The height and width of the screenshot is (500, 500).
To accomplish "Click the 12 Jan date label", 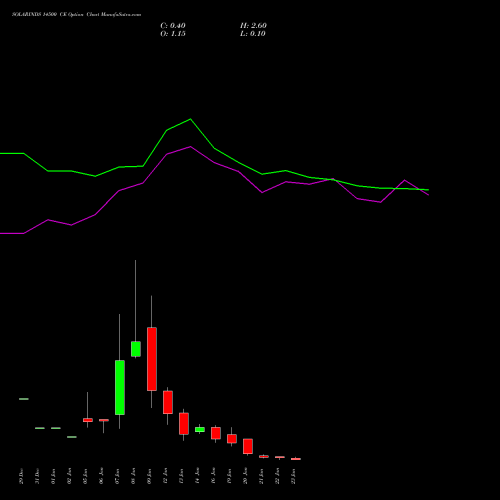I will [166, 476].
